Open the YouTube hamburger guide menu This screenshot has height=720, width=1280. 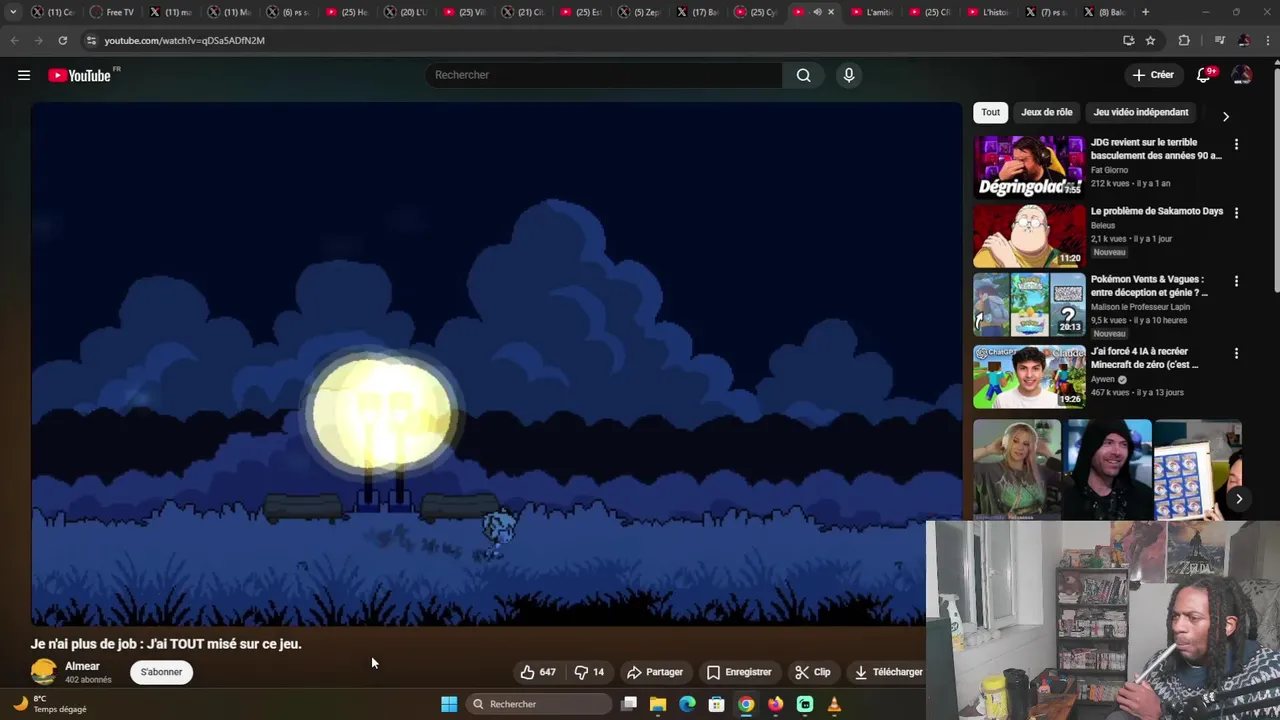(24, 75)
